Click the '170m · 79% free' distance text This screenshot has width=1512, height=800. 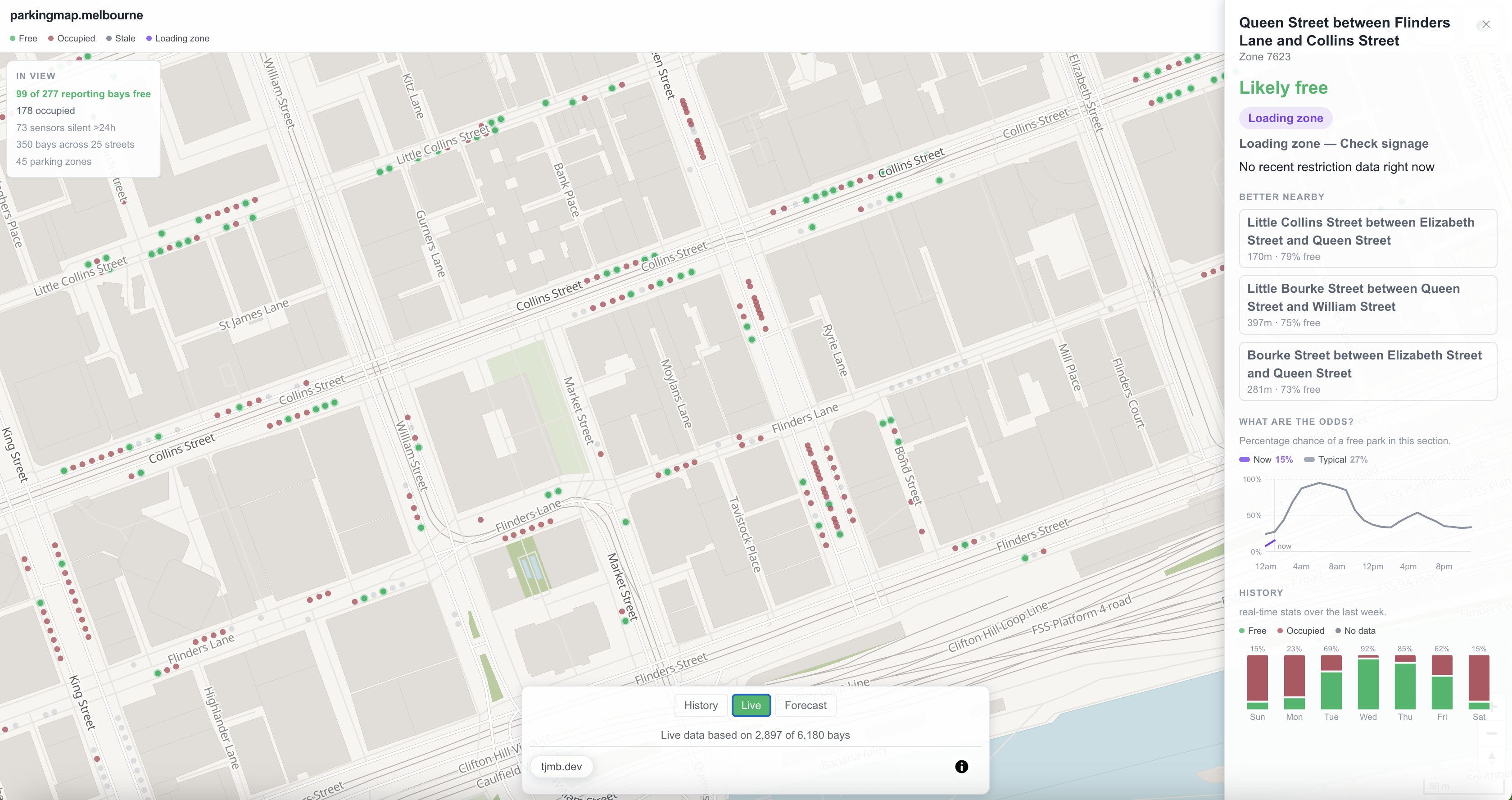(1284, 257)
